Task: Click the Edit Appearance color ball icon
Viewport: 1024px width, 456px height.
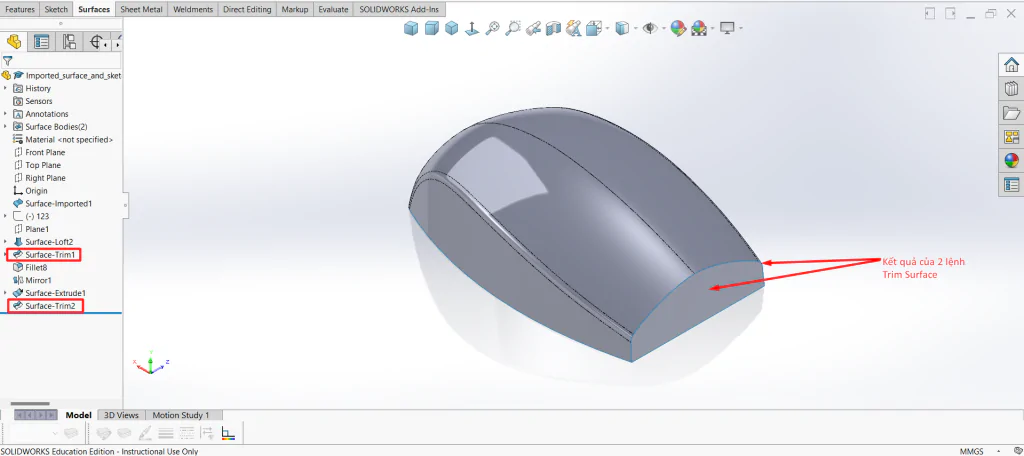Action: [679, 28]
